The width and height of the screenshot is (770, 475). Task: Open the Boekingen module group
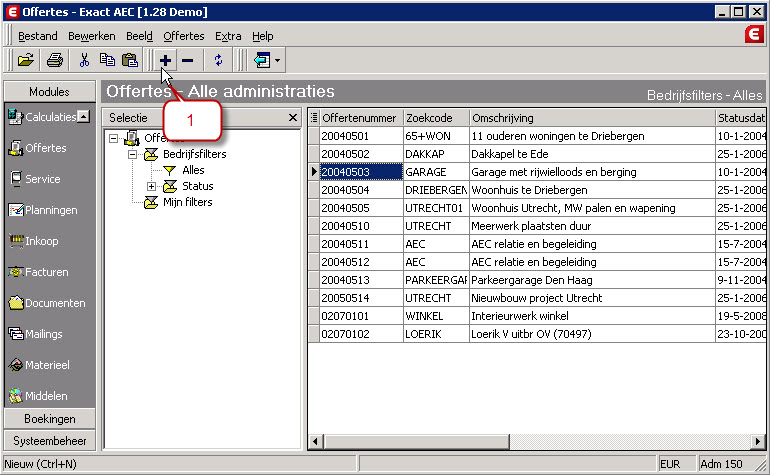click(x=49, y=419)
